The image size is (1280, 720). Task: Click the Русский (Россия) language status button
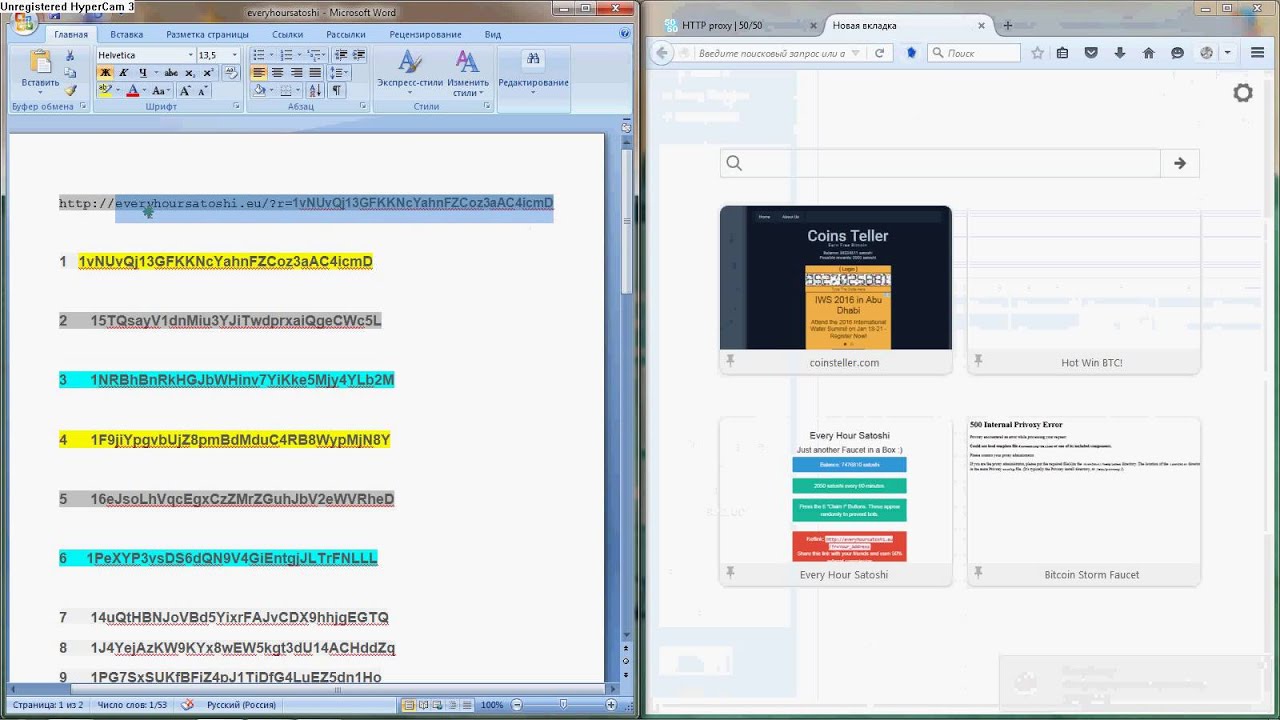241,705
